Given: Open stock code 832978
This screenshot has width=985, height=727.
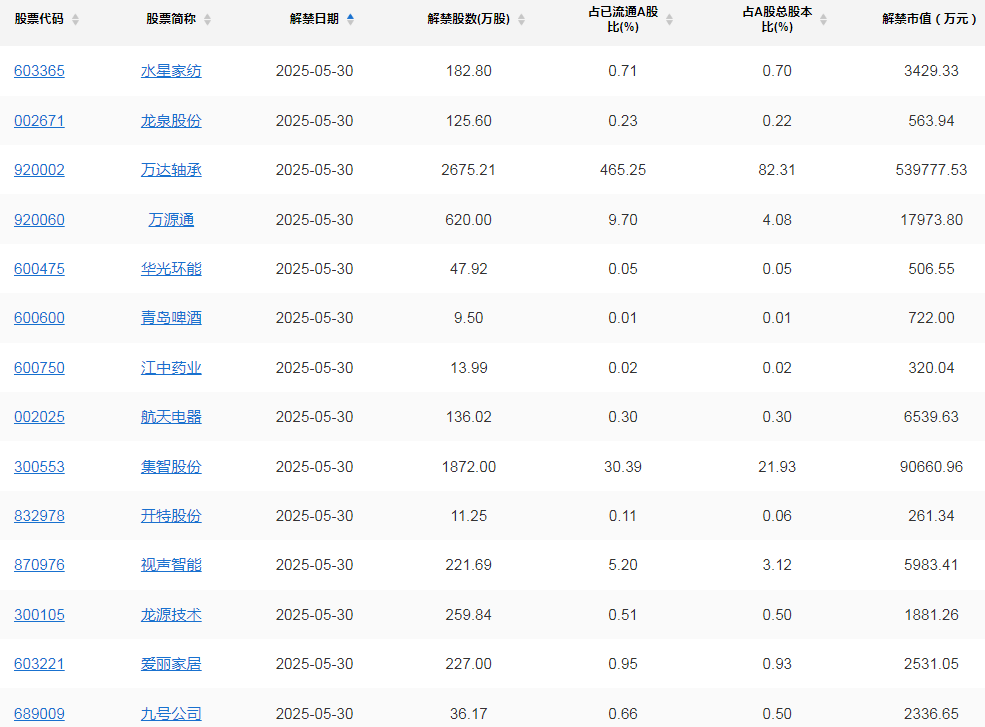Looking at the screenshot, I should pyautogui.click(x=40, y=516).
